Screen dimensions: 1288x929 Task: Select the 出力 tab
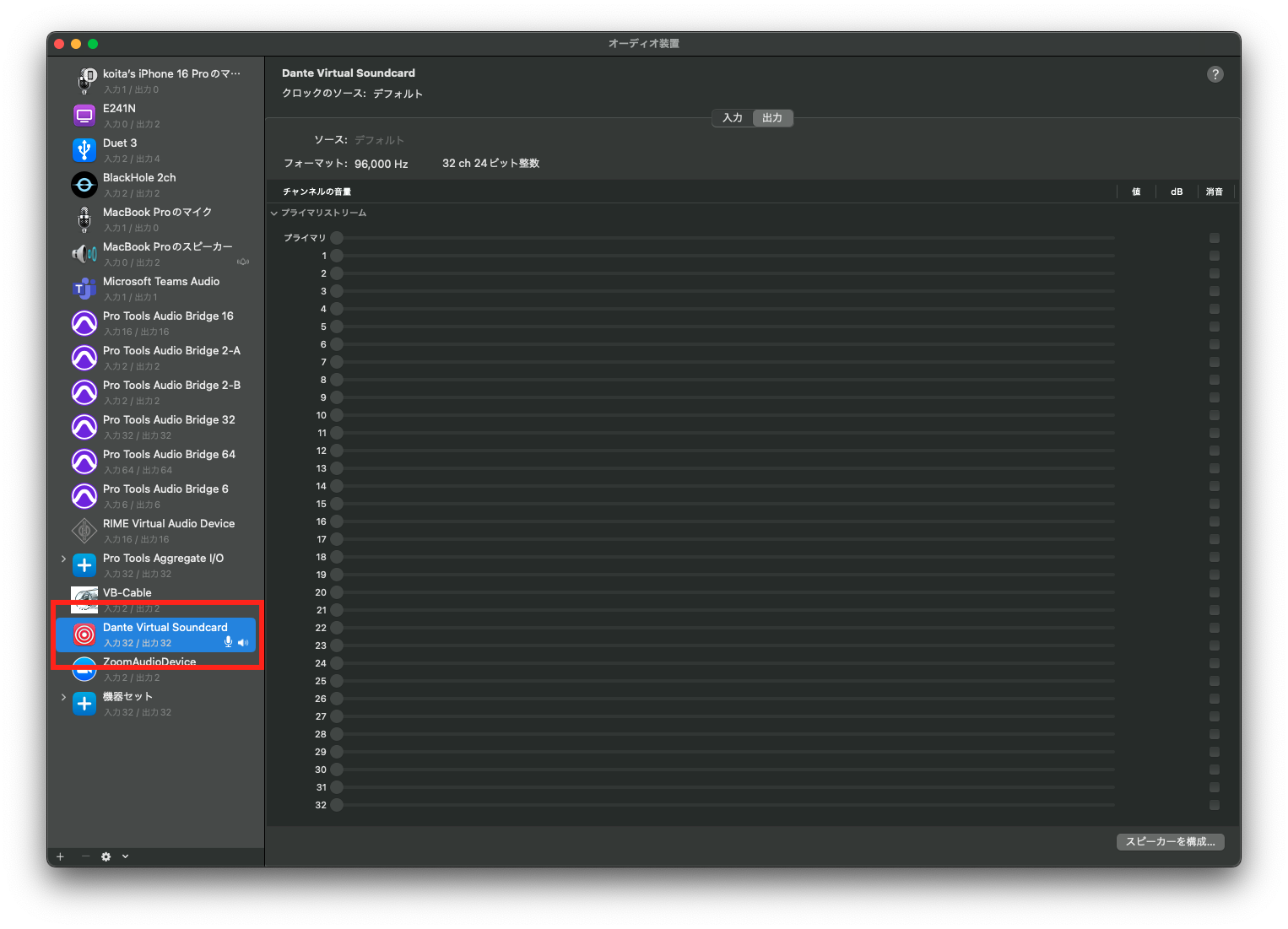(x=771, y=118)
